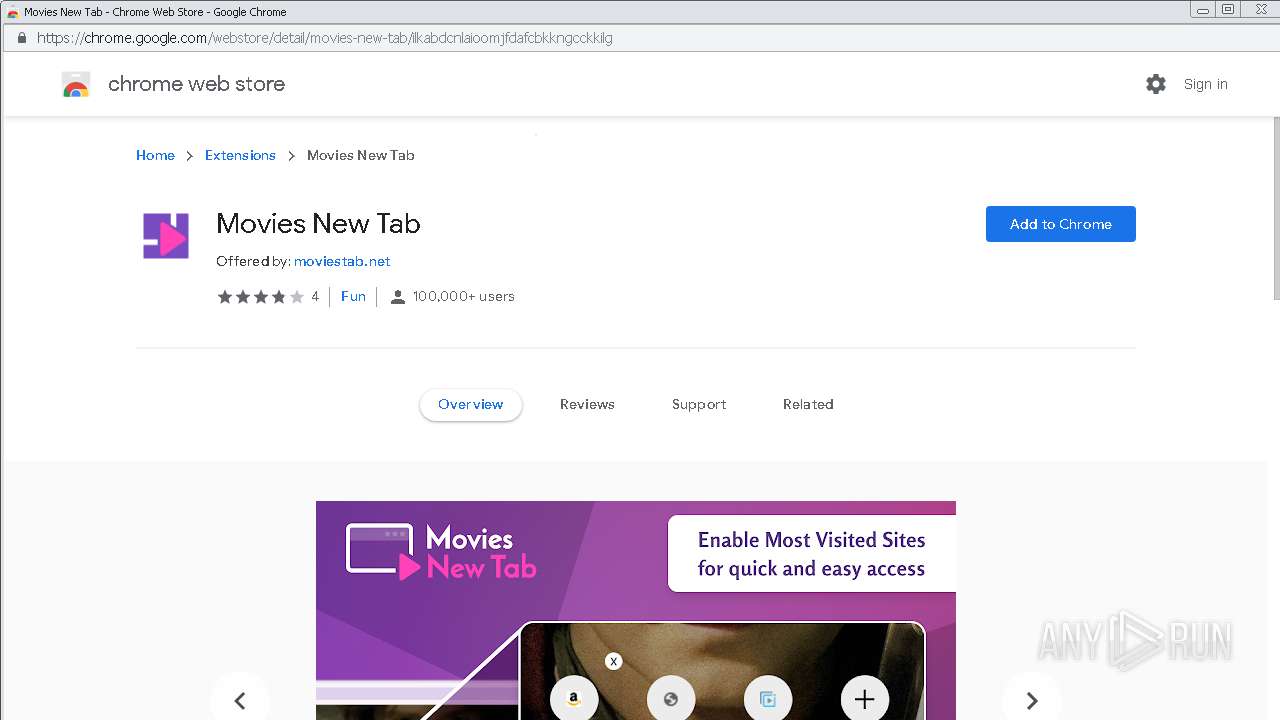Click the users person icon
Image resolution: width=1280 pixels, height=720 pixels.
[397, 297]
